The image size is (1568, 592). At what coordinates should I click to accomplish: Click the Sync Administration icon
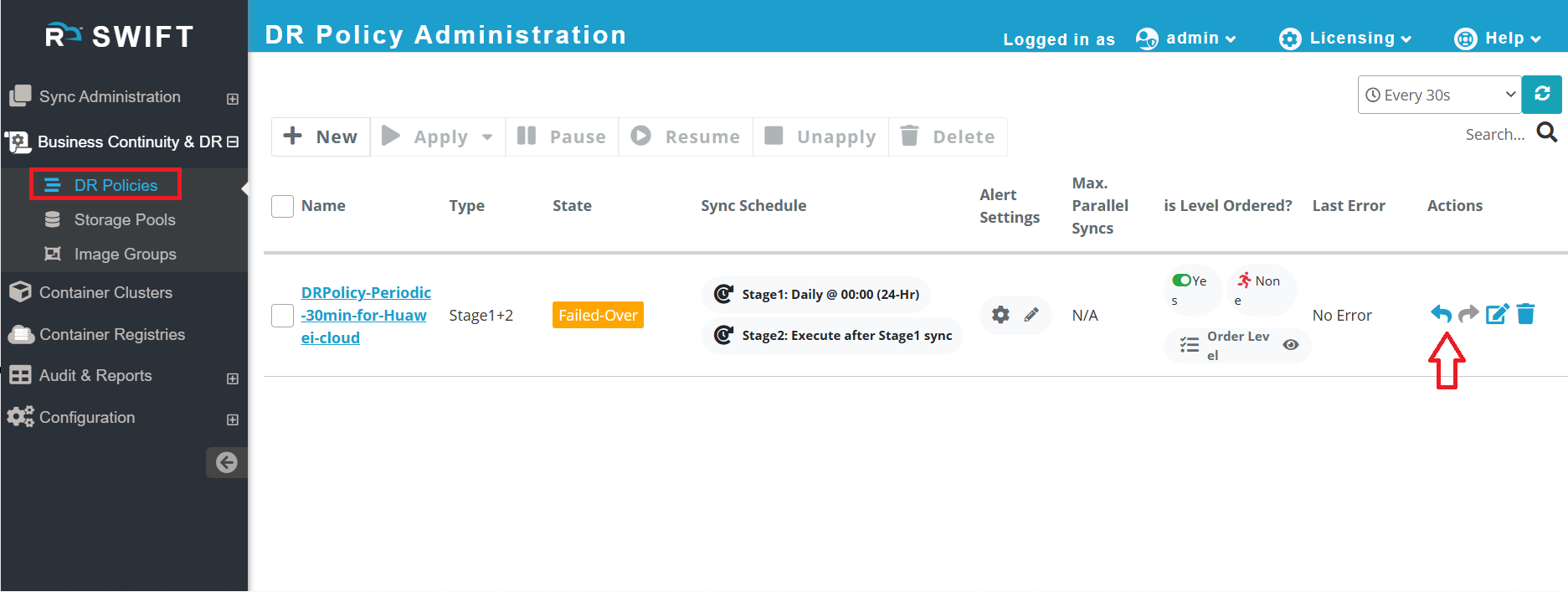point(20,95)
